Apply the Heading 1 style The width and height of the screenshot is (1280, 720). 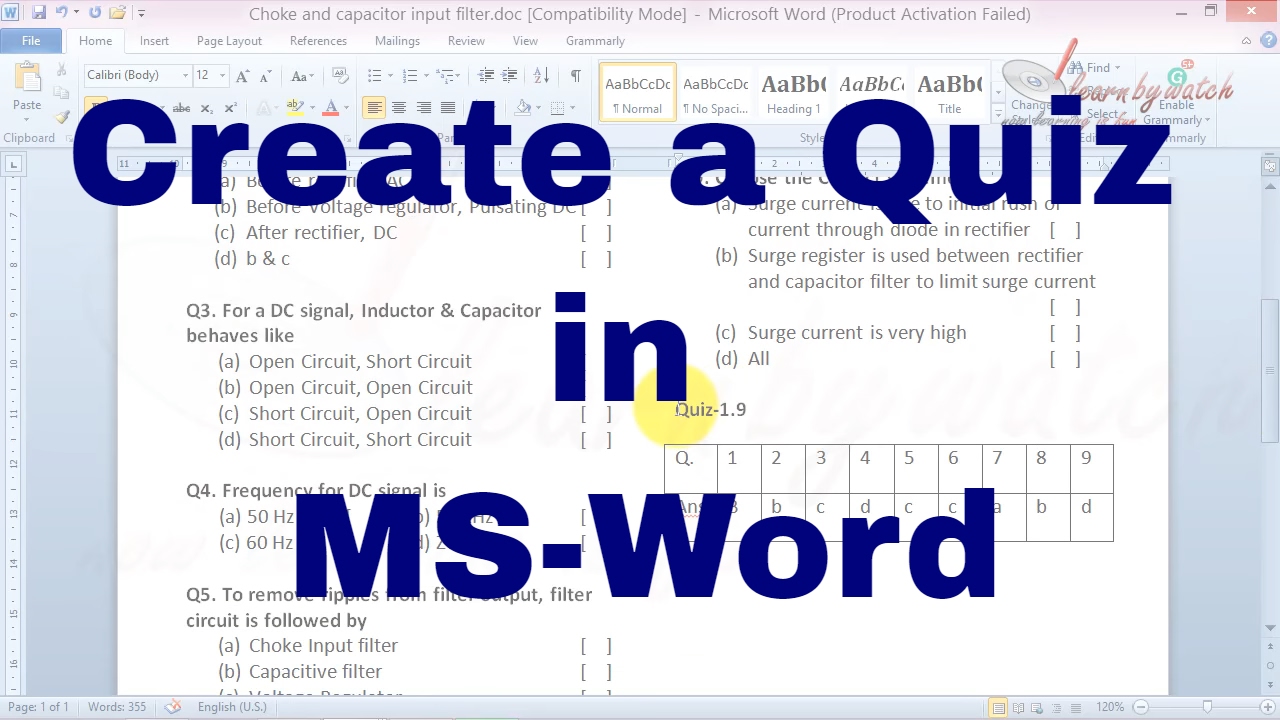pyautogui.click(x=794, y=93)
